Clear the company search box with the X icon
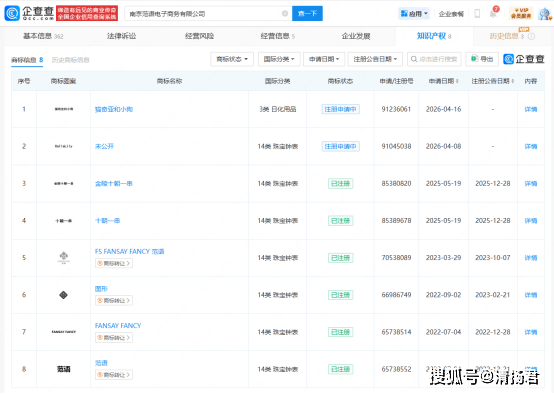 coord(285,13)
